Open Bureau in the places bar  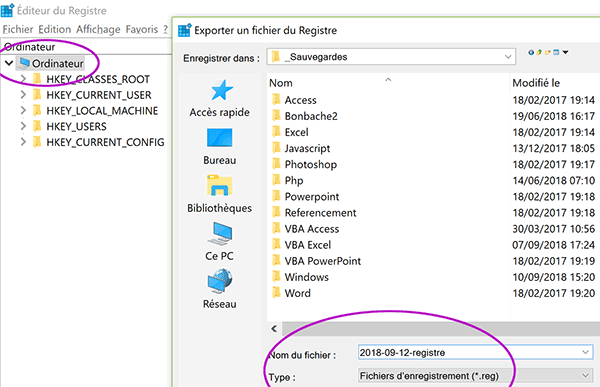[220, 146]
